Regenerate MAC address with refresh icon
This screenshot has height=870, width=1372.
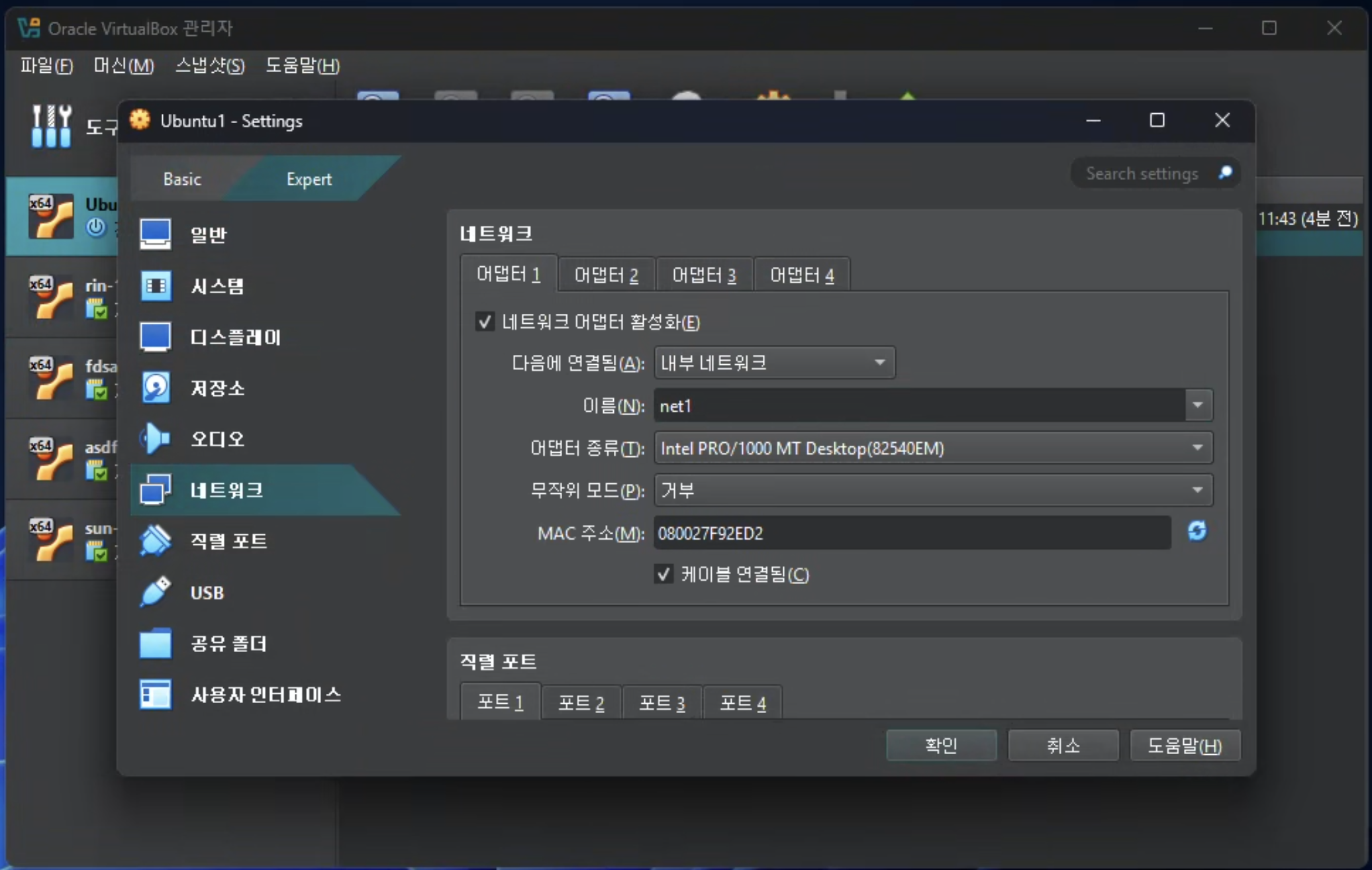(x=1197, y=531)
